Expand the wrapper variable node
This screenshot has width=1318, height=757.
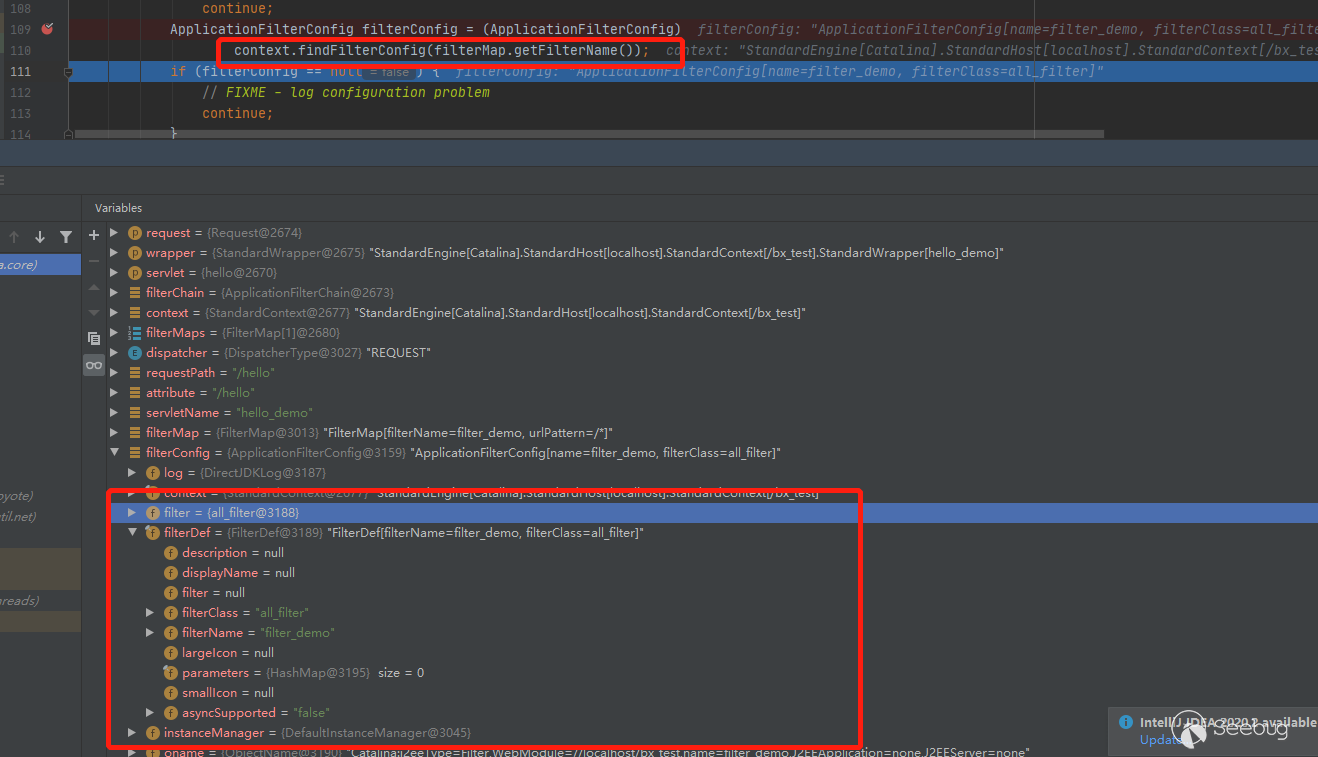click(115, 253)
